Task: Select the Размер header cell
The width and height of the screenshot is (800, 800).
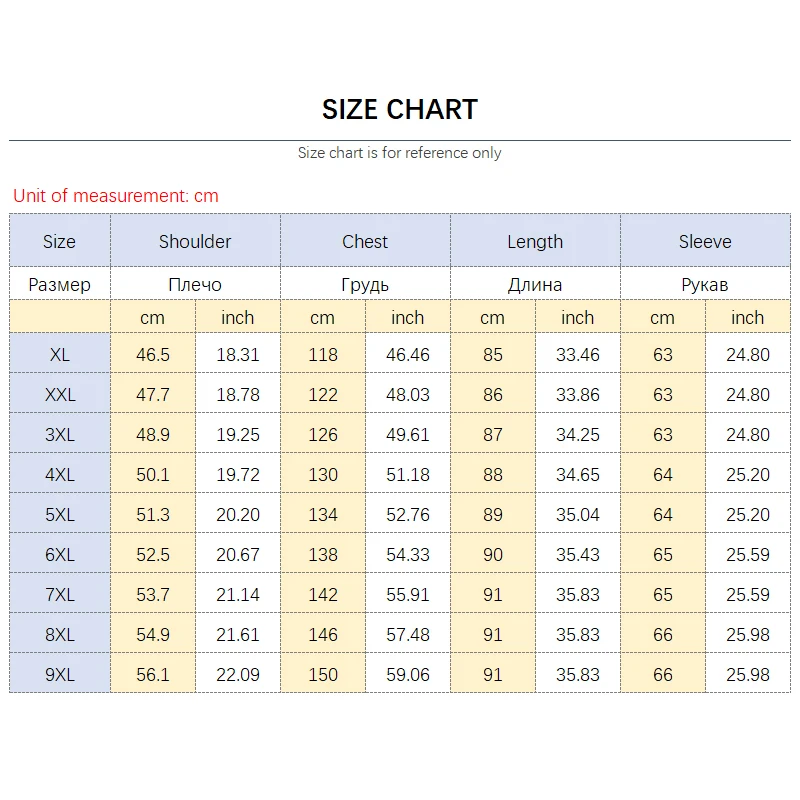Action: (60, 285)
